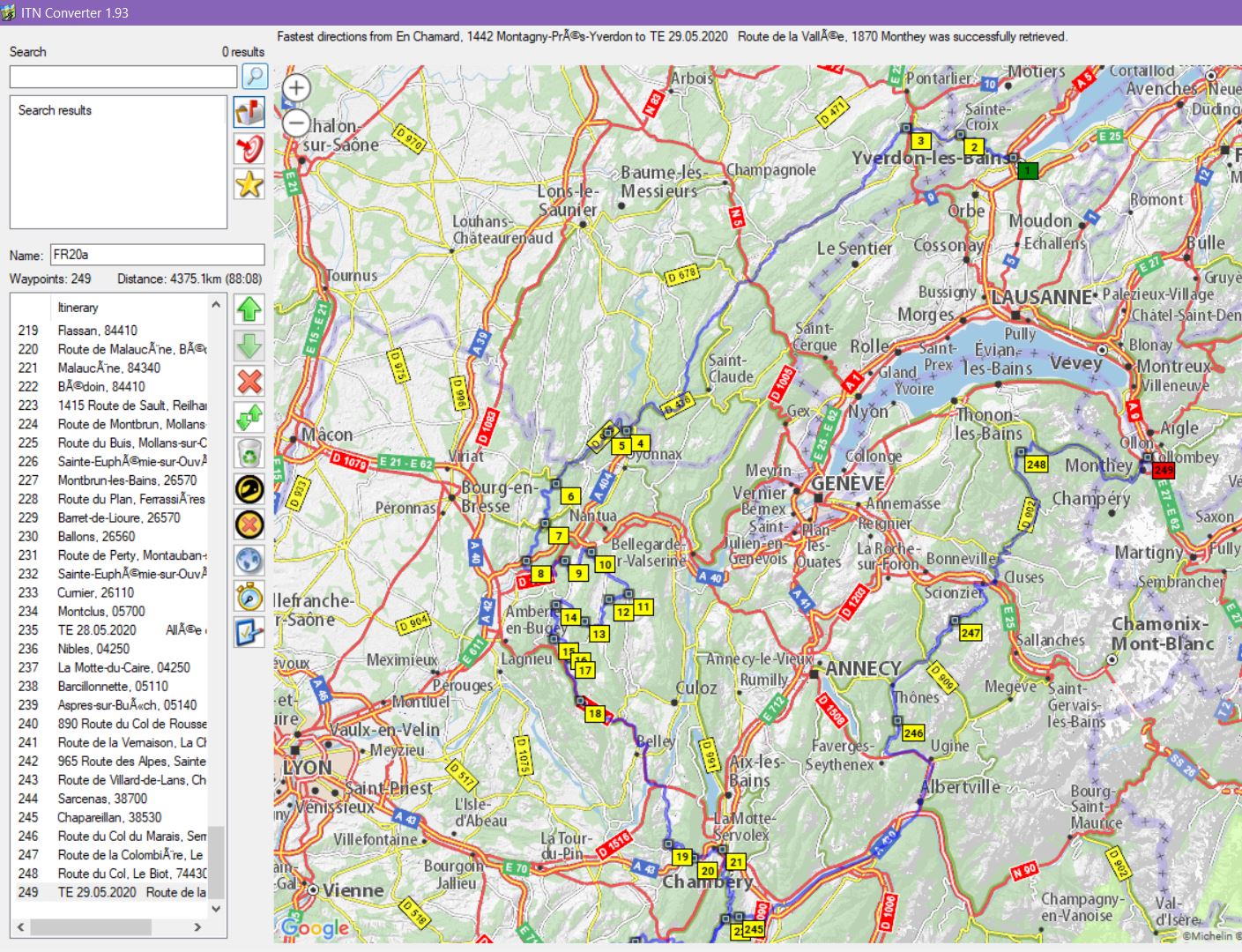Move waypoint down with green down arrow
The height and width of the screenshot is (952, 1242).
coord(249,346)
